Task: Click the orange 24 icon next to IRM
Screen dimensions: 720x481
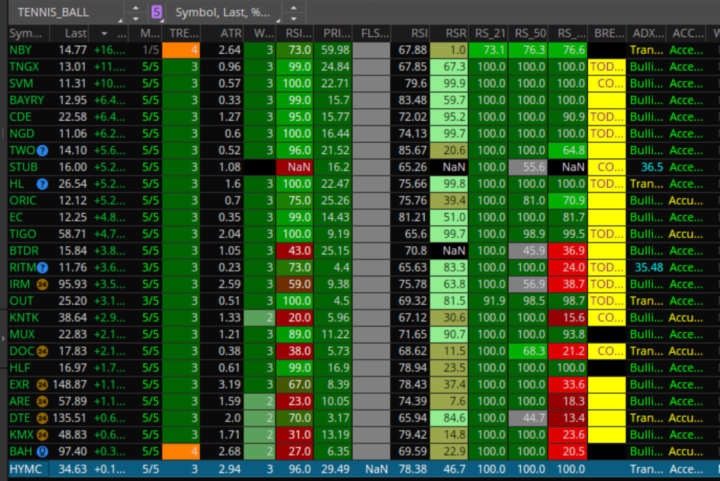Action: 42,285
